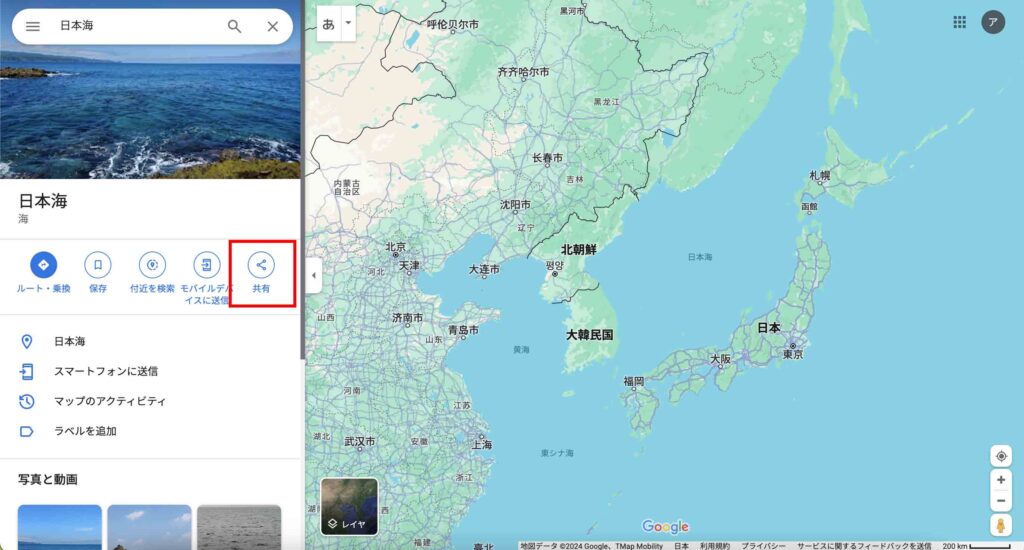Click the ルート・乗換 directions icon
This screenshot has width=1024, height=550.
click(43, 265)
